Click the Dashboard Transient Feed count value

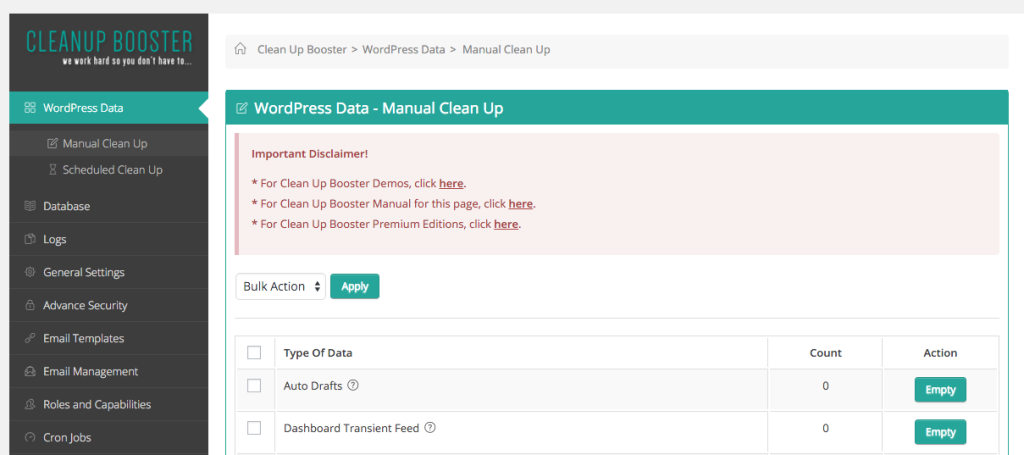[826, 428]
